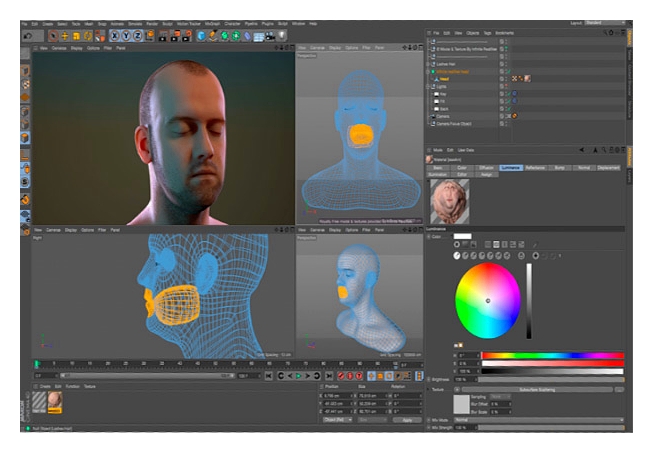653x453 pixels.
Task: Switch to the Luminance material tab
Action: (511, 168)
